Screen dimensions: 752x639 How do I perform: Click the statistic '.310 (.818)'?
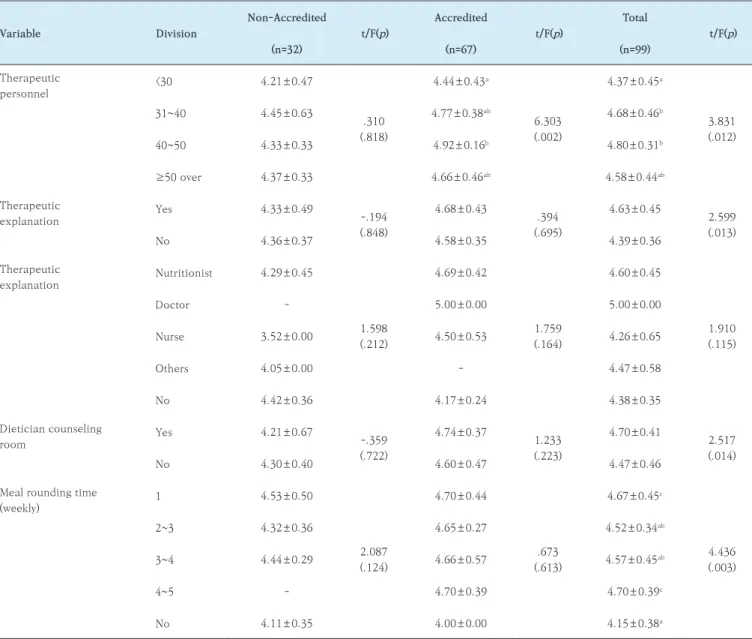click(x=374, y=130)
